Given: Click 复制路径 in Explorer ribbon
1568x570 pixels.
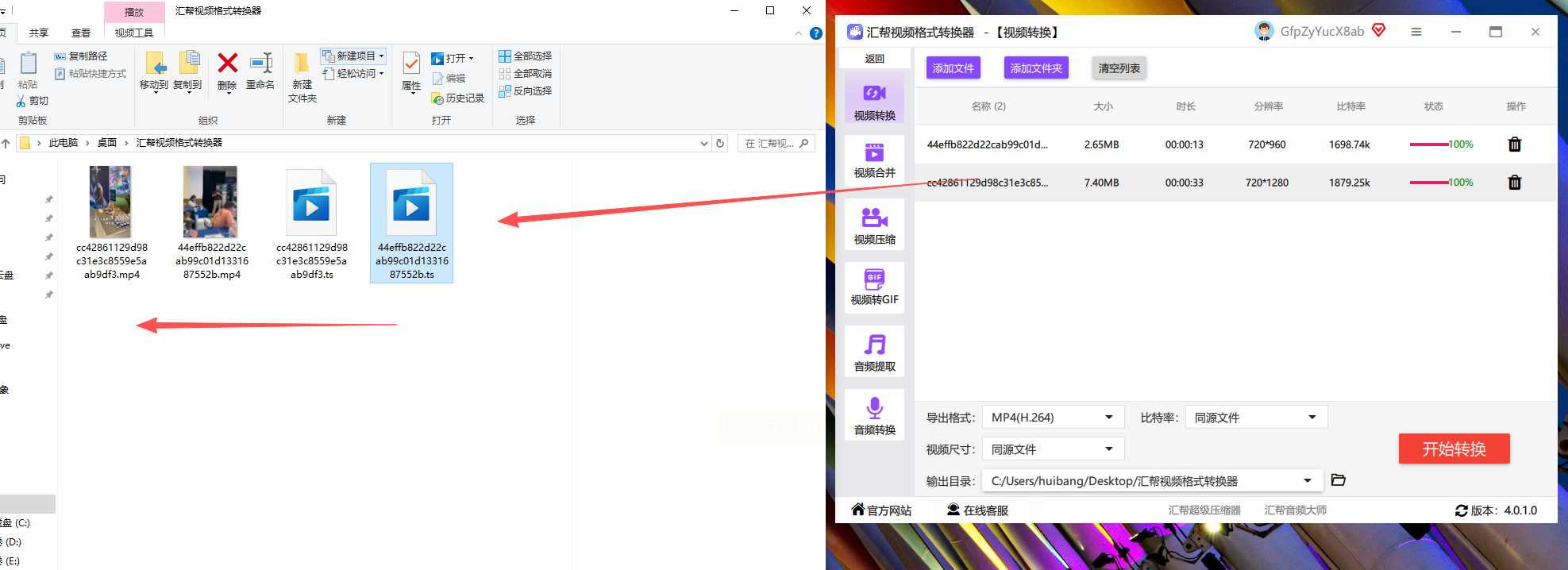Looking at the screenshot, I should click(81, 56).
